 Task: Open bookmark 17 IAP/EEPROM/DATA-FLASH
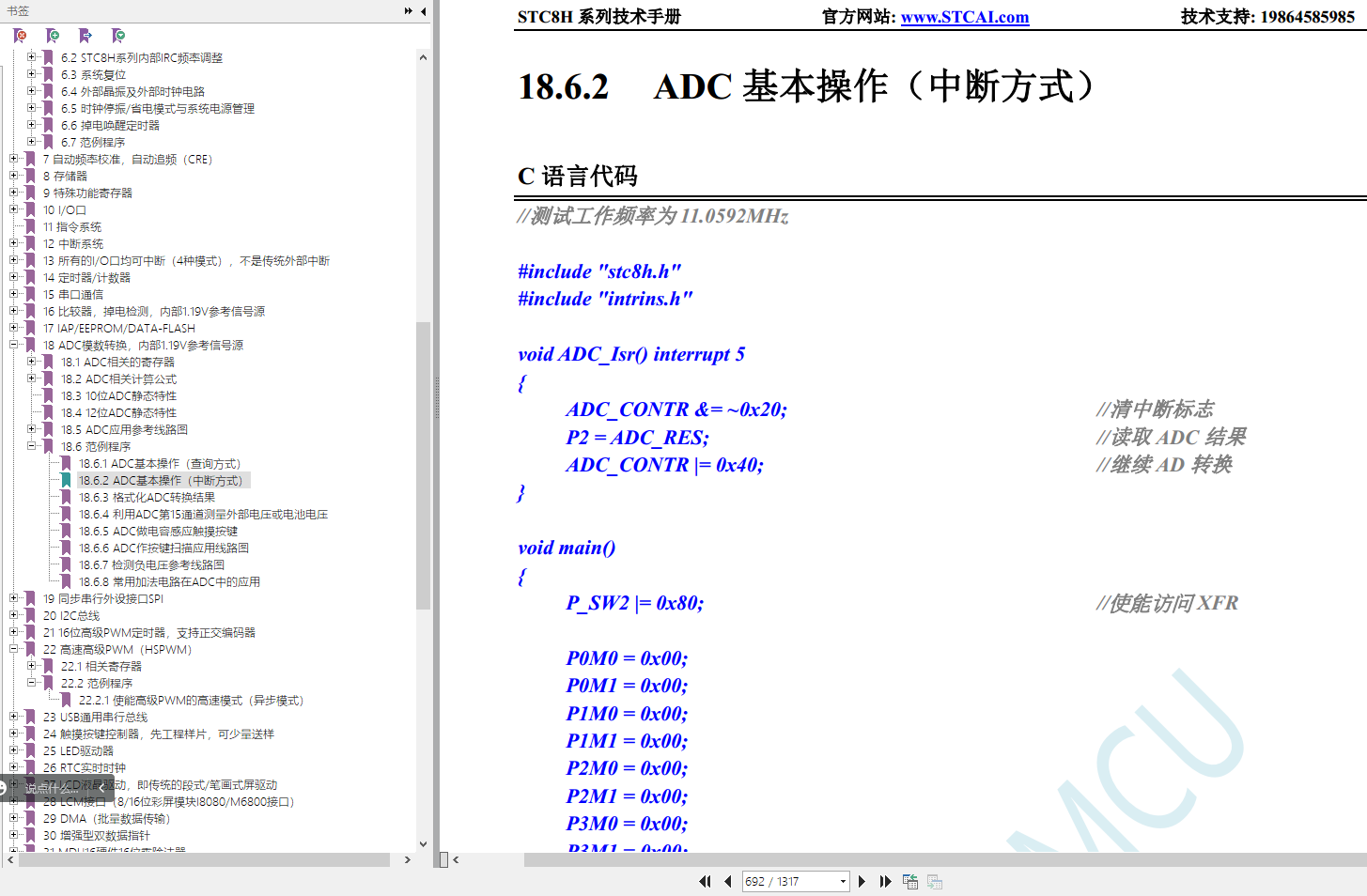pos(119,329)
